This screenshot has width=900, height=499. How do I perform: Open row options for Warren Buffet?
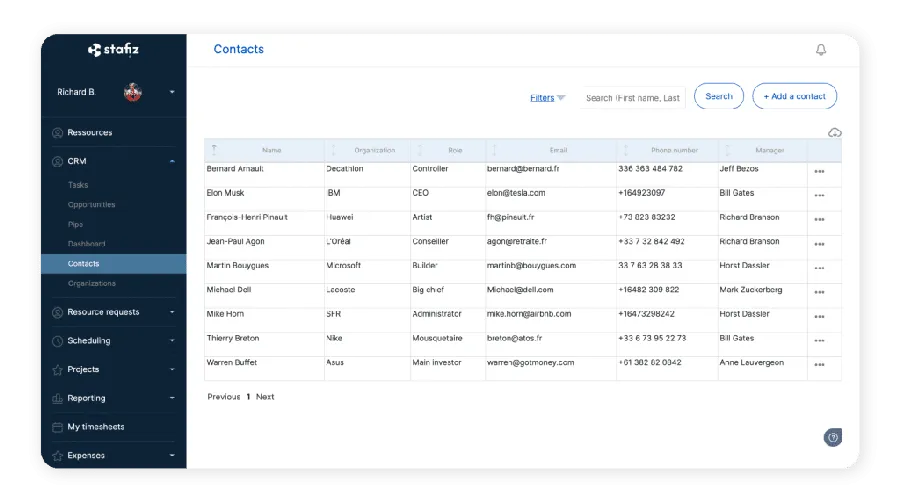[x=819, y=365]
